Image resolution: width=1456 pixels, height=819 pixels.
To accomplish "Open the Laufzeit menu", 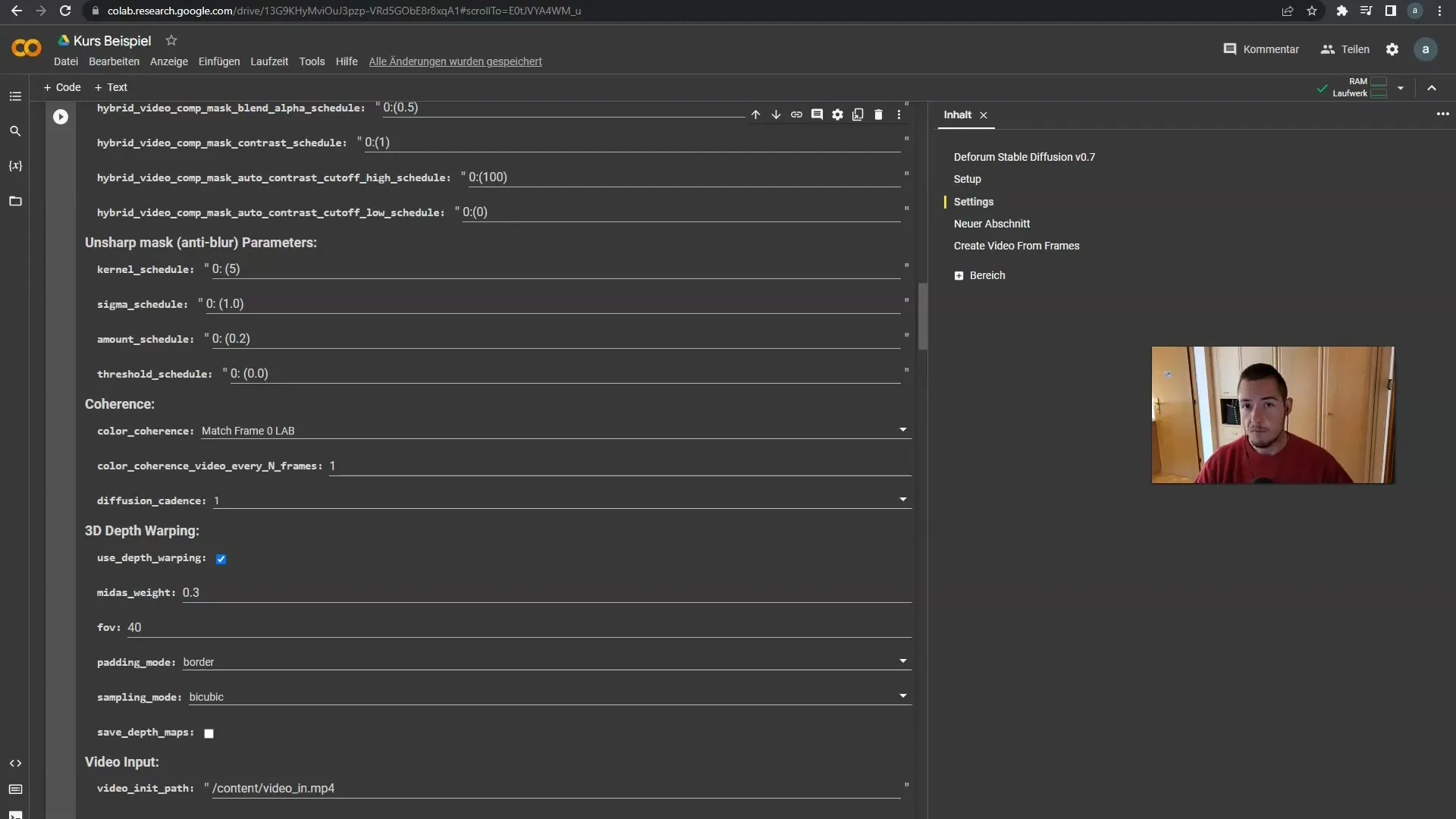I will pyautogui.click(x=269, y=61).
